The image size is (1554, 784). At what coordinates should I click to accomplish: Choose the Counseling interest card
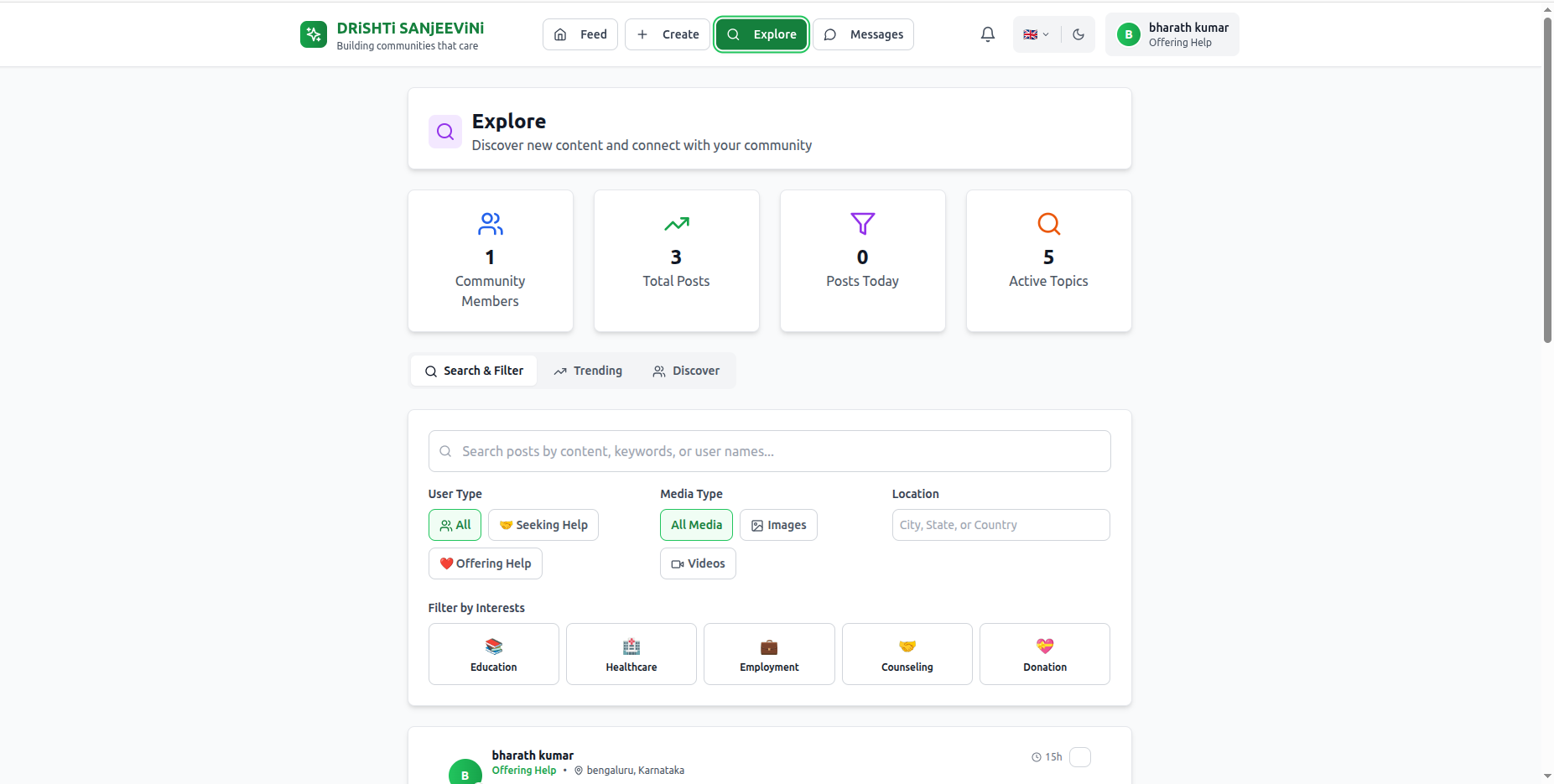click(907, 654)
